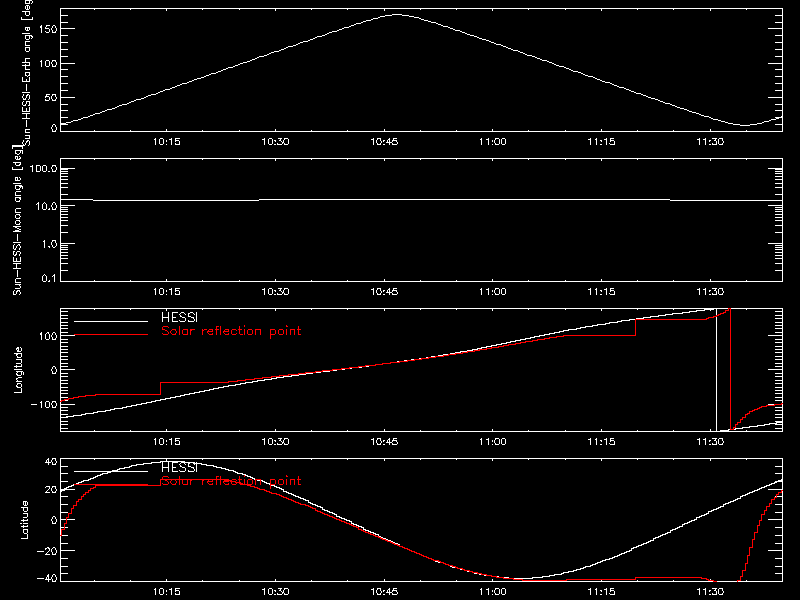Click 10:15 under the Moon angle plot
Viewport: 800px width, 600px height.
click(x=167, y=292)
